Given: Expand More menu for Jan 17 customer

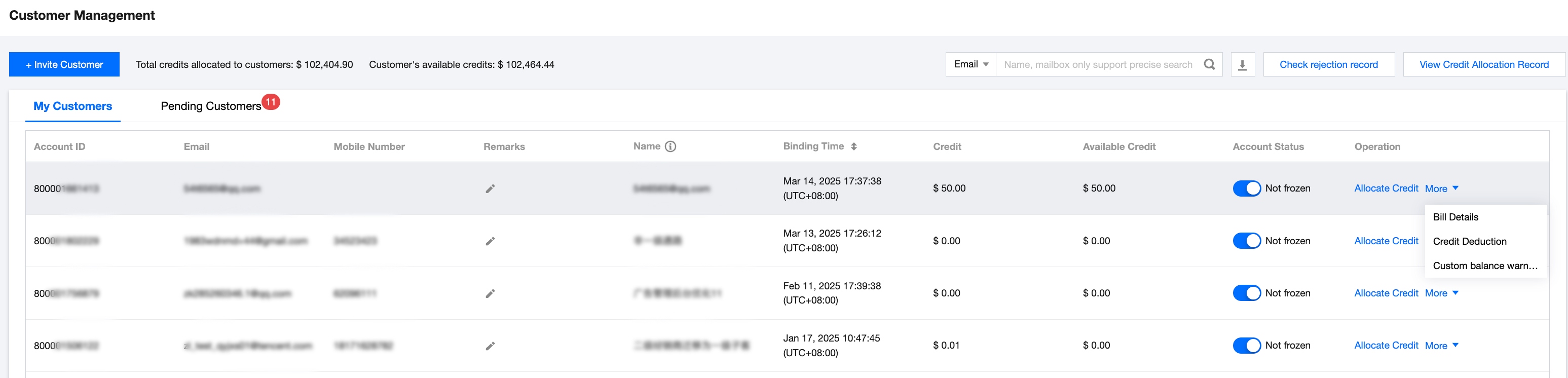Looking at the screenshot, I should tap(1441, 346).
